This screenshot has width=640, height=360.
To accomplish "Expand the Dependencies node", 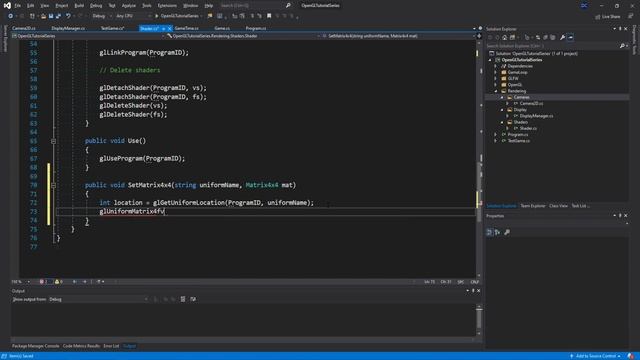I will point(496,66).
